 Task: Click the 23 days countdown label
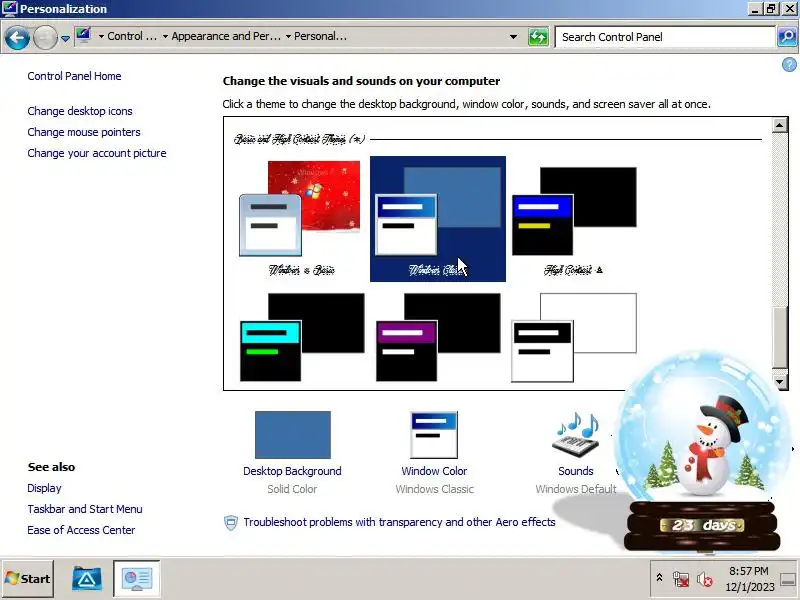(703, 525)
